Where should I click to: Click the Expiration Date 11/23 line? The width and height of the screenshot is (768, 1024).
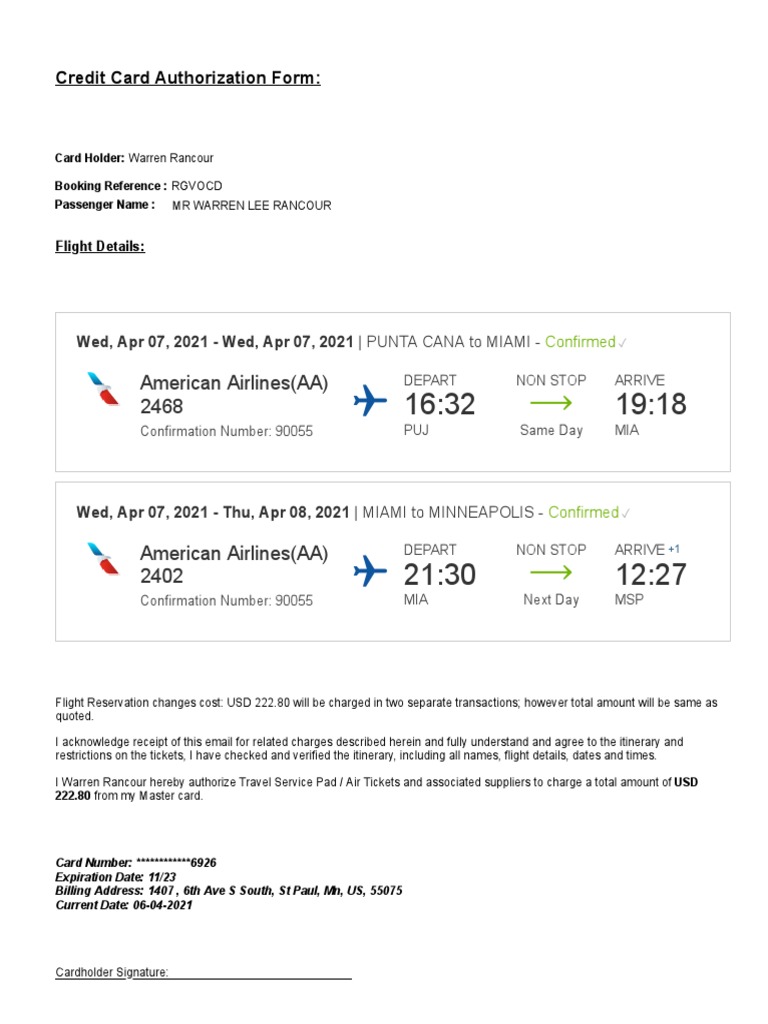pos(109,876)
